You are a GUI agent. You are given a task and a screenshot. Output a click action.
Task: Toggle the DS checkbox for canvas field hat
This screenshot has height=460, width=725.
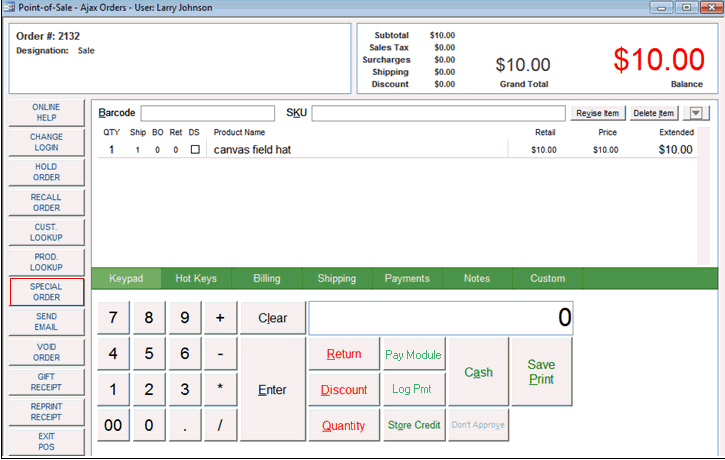[195, 150]
